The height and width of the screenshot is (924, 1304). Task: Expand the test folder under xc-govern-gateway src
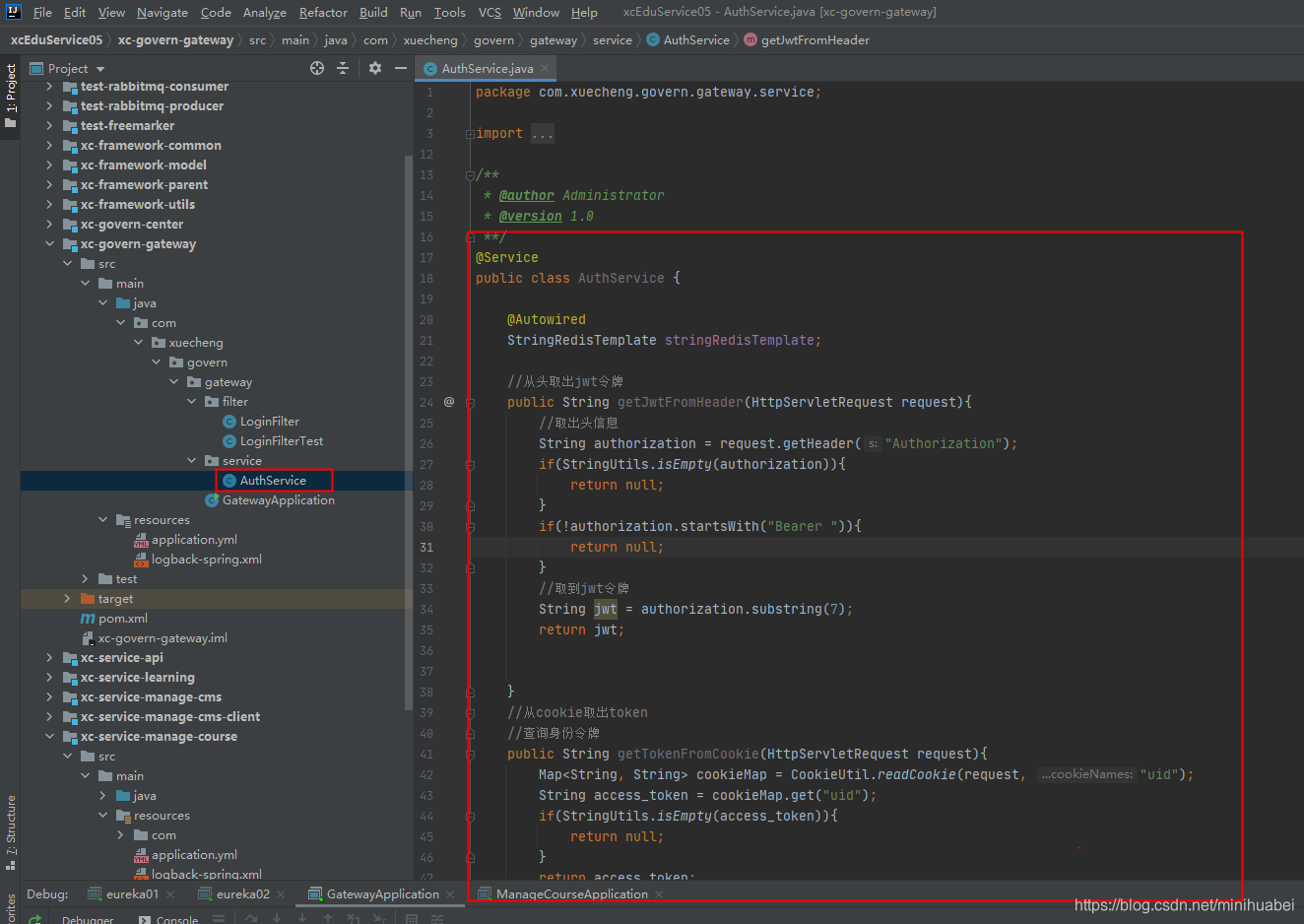pos(85,579)
